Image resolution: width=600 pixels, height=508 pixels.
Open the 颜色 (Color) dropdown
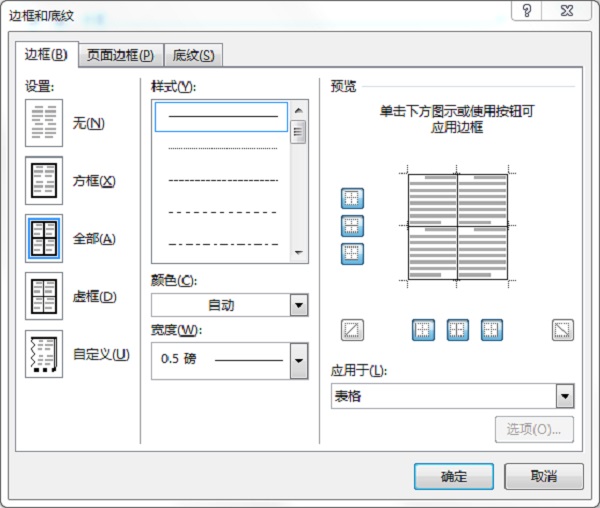coord(298,306)
